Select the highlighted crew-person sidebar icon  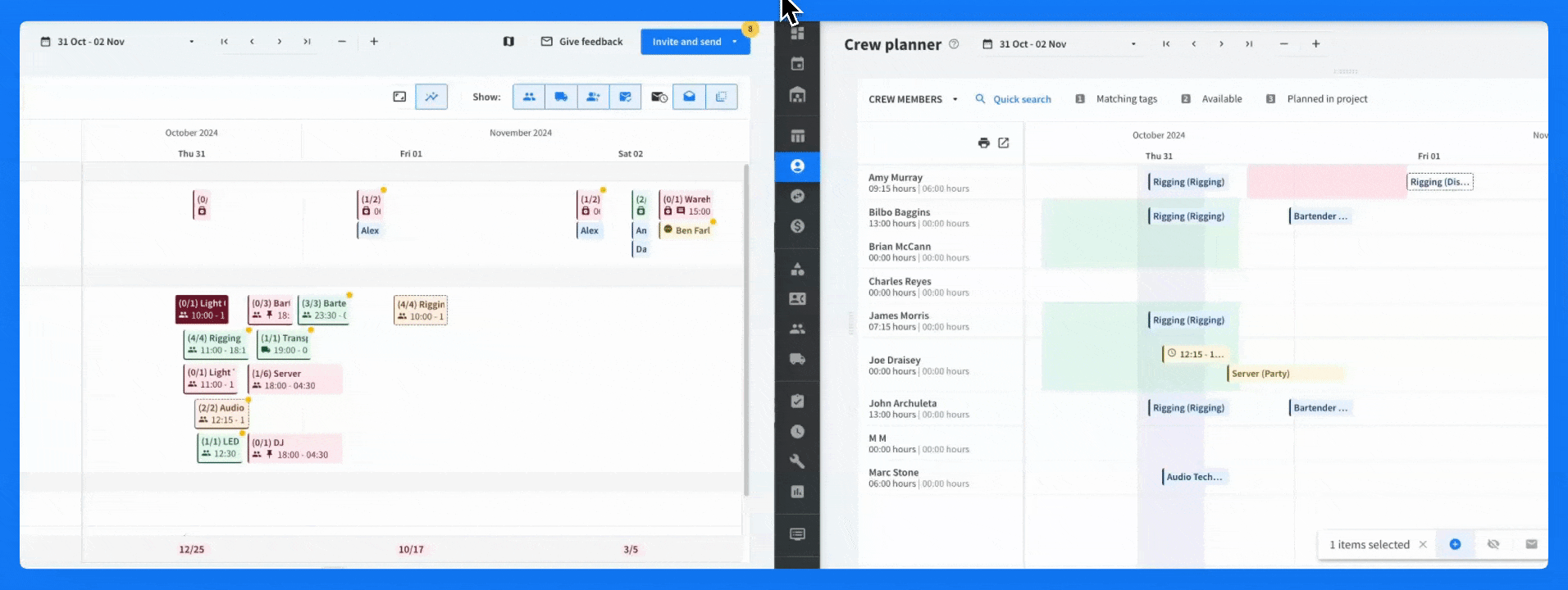(797, 166)
